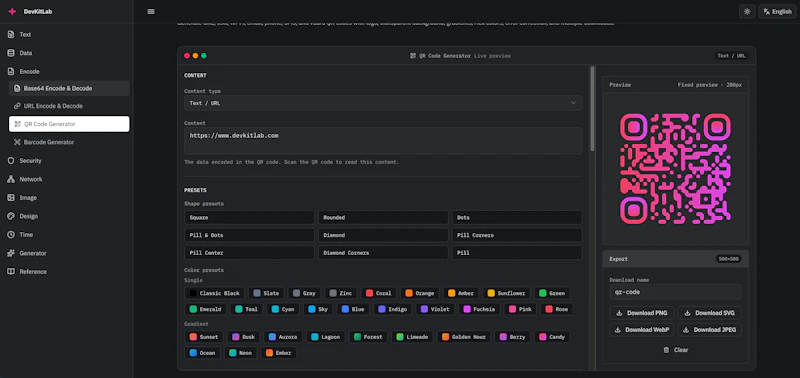Apply the Rounded shape preset
The width and height of the screenshot is (800, 378).
pyautogui.click(x=383, y=217)
